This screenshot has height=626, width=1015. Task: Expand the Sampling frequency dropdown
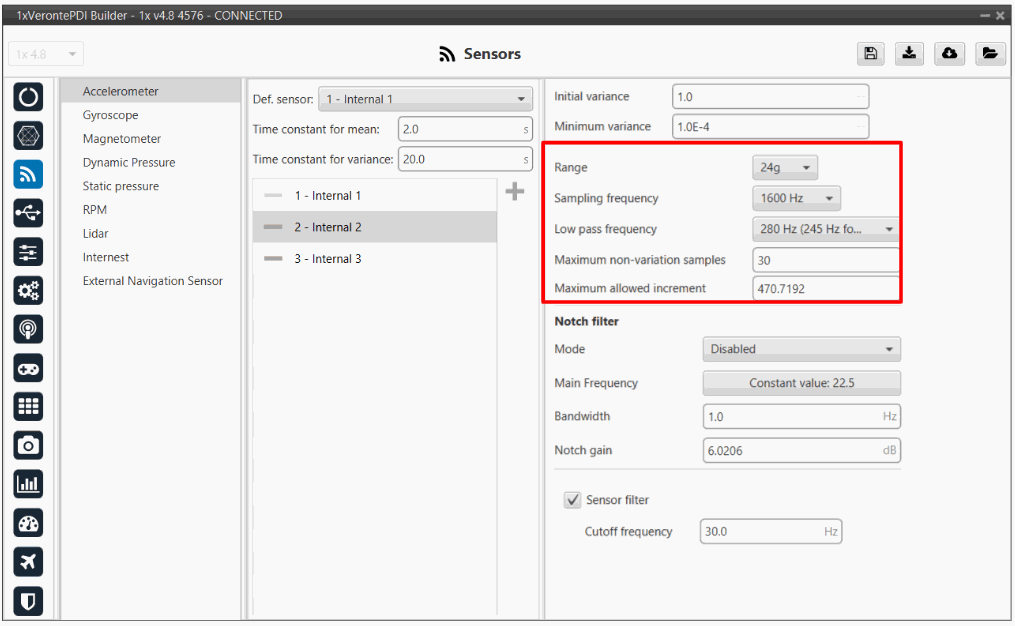pyautogui.click(x=796, y=198)
